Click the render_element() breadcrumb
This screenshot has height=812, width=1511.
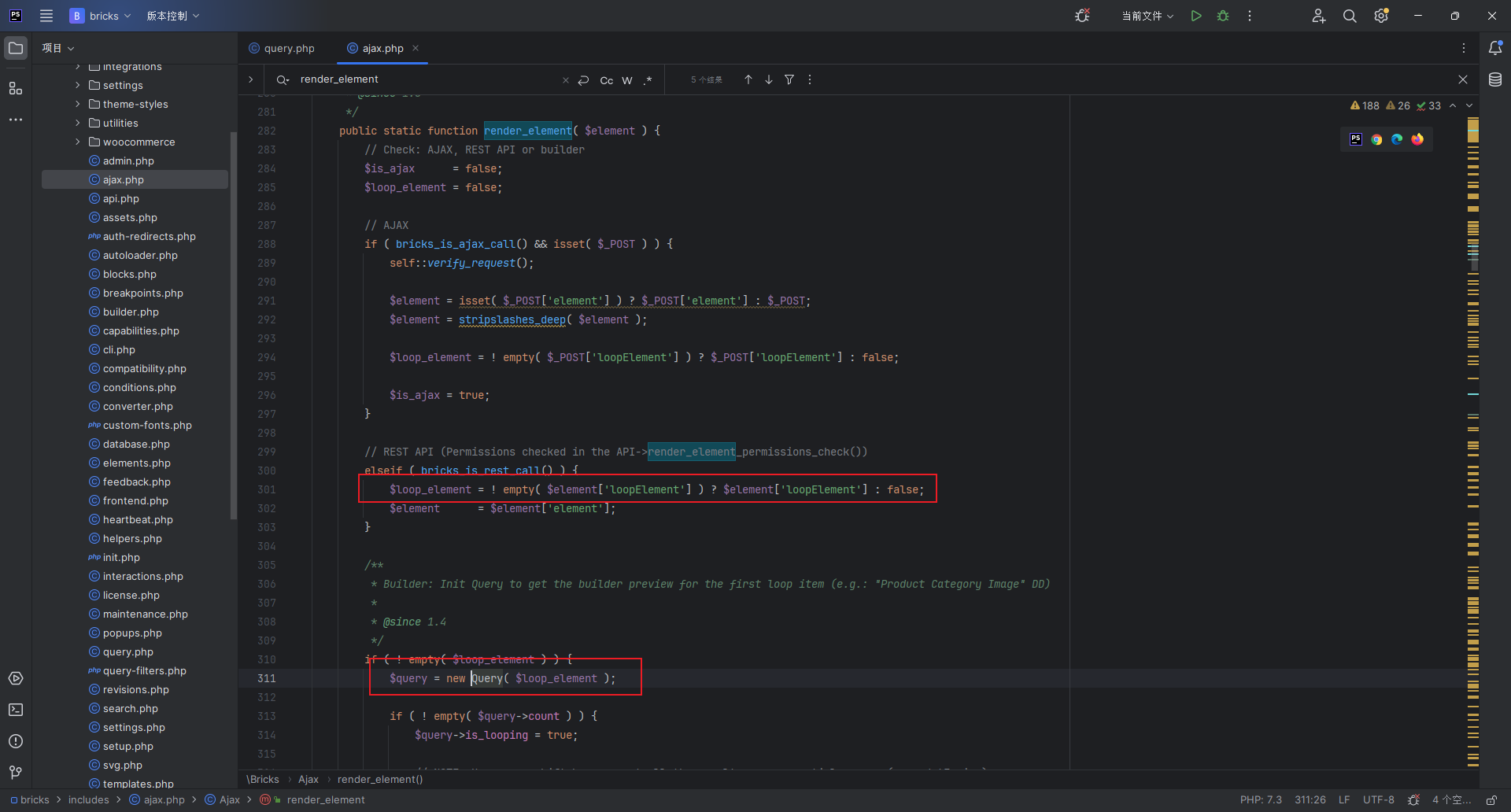[380, 779]
